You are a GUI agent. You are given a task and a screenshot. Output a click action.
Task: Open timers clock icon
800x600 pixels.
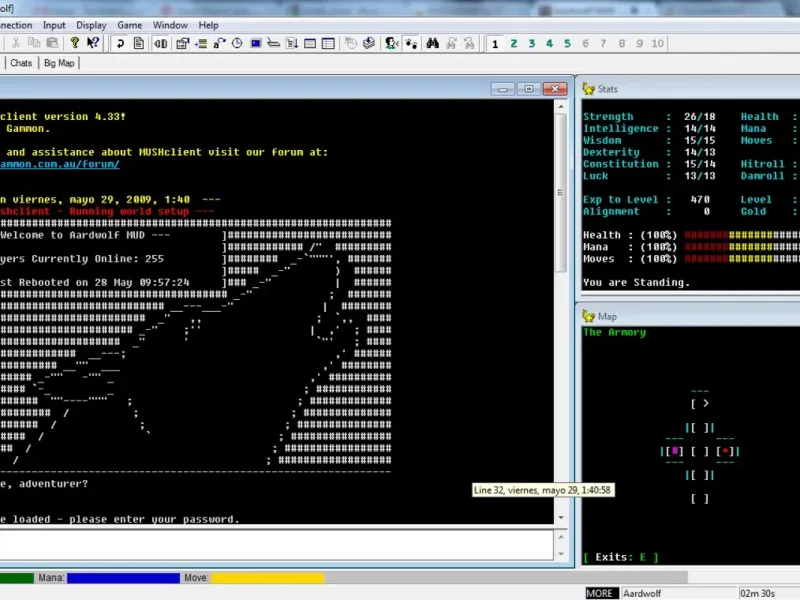[x=237, y=43]
